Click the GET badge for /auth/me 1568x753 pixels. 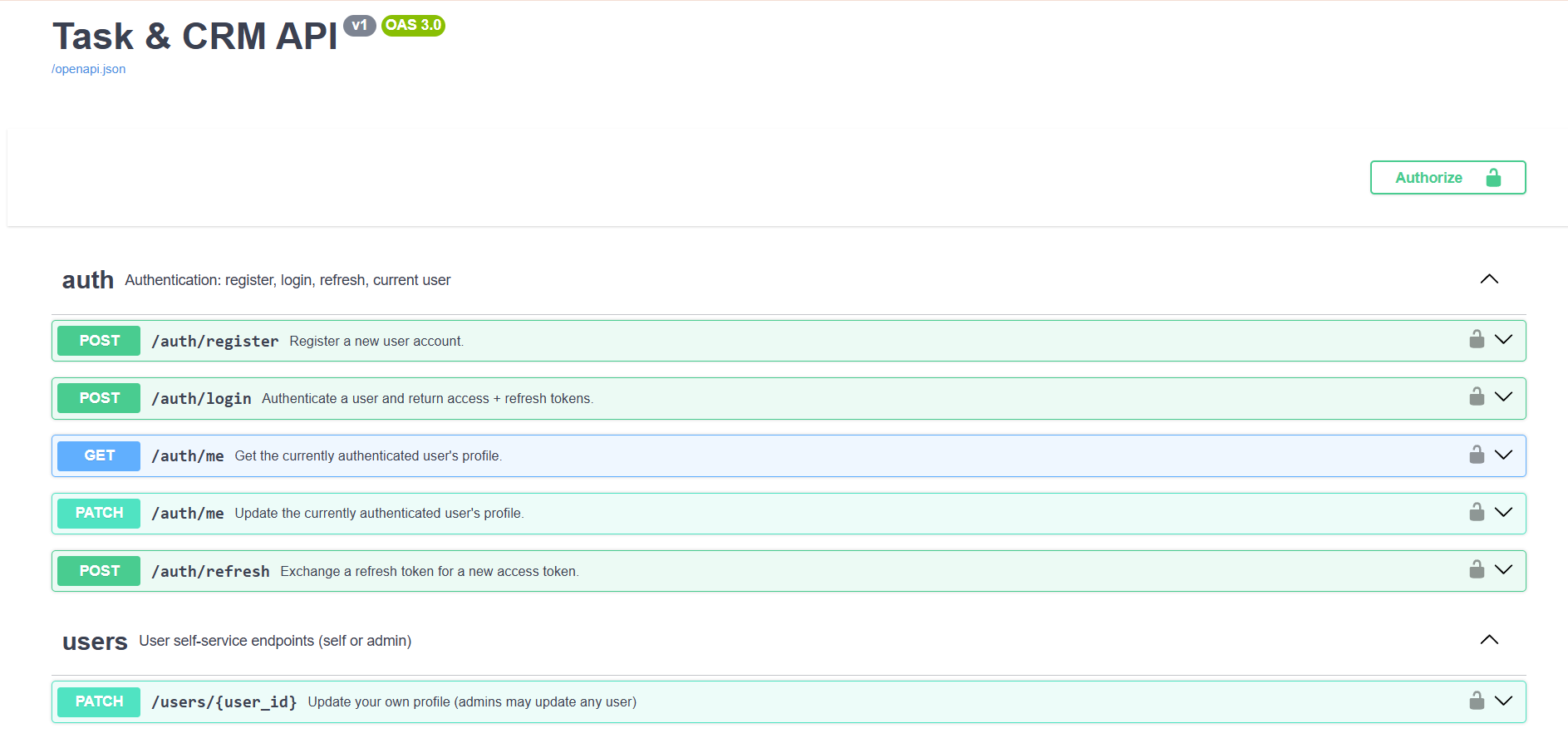click(99, 455)
